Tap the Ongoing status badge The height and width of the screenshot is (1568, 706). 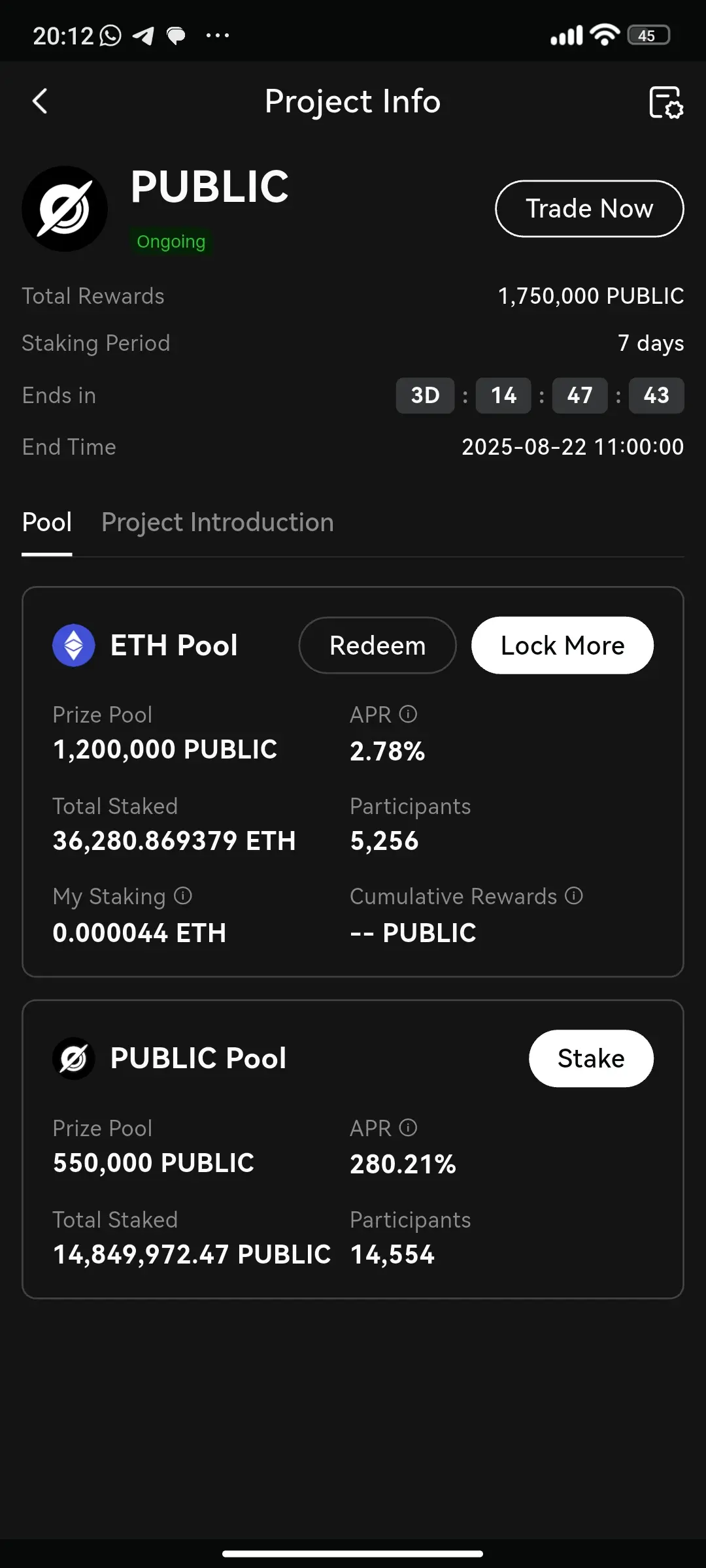click(x=171, y=242)
